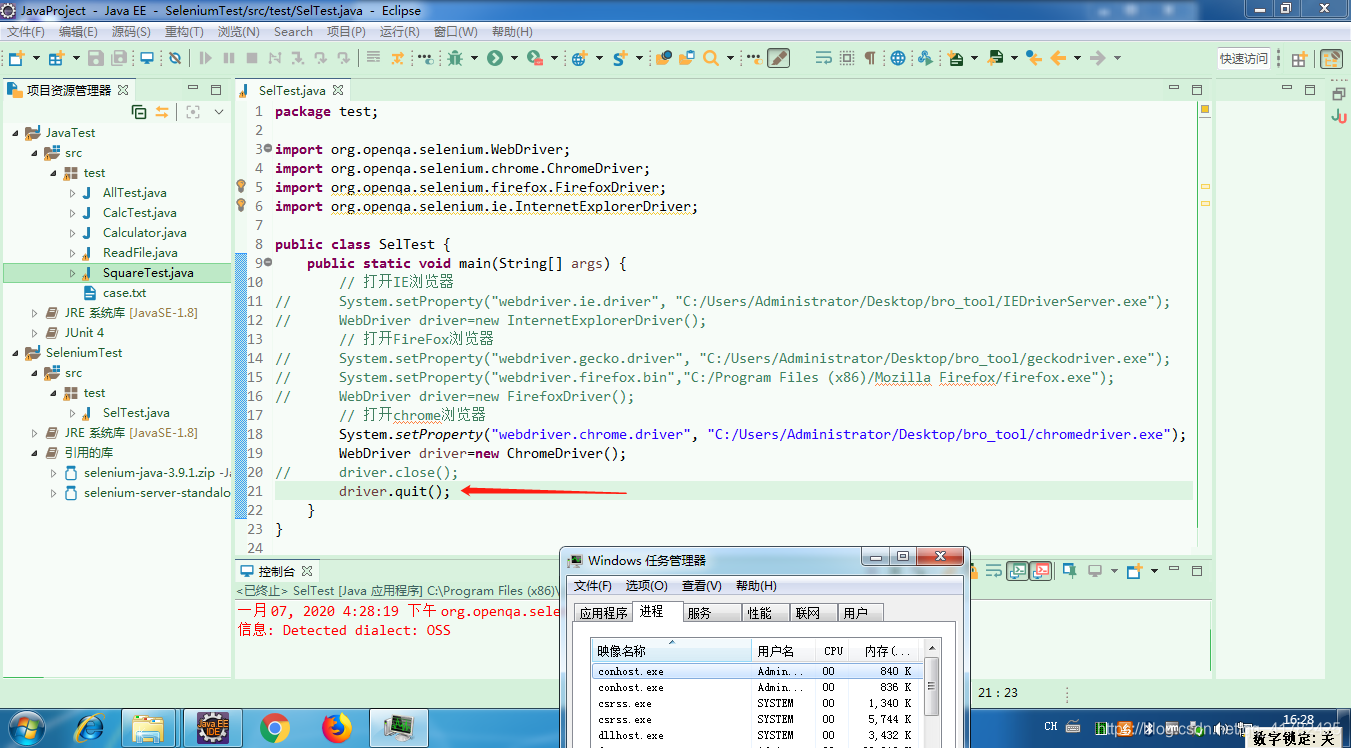1351x748 pixels.
Task: Click Collapse All in project explorer
Action: pyautogui.click(x=139, y=112)
